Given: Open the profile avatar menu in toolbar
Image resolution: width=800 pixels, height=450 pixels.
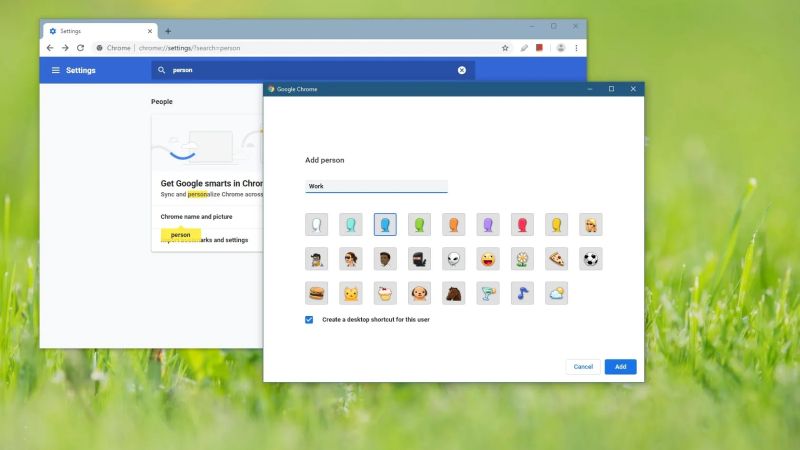Looking at the screenshot, I should (561, 48).
